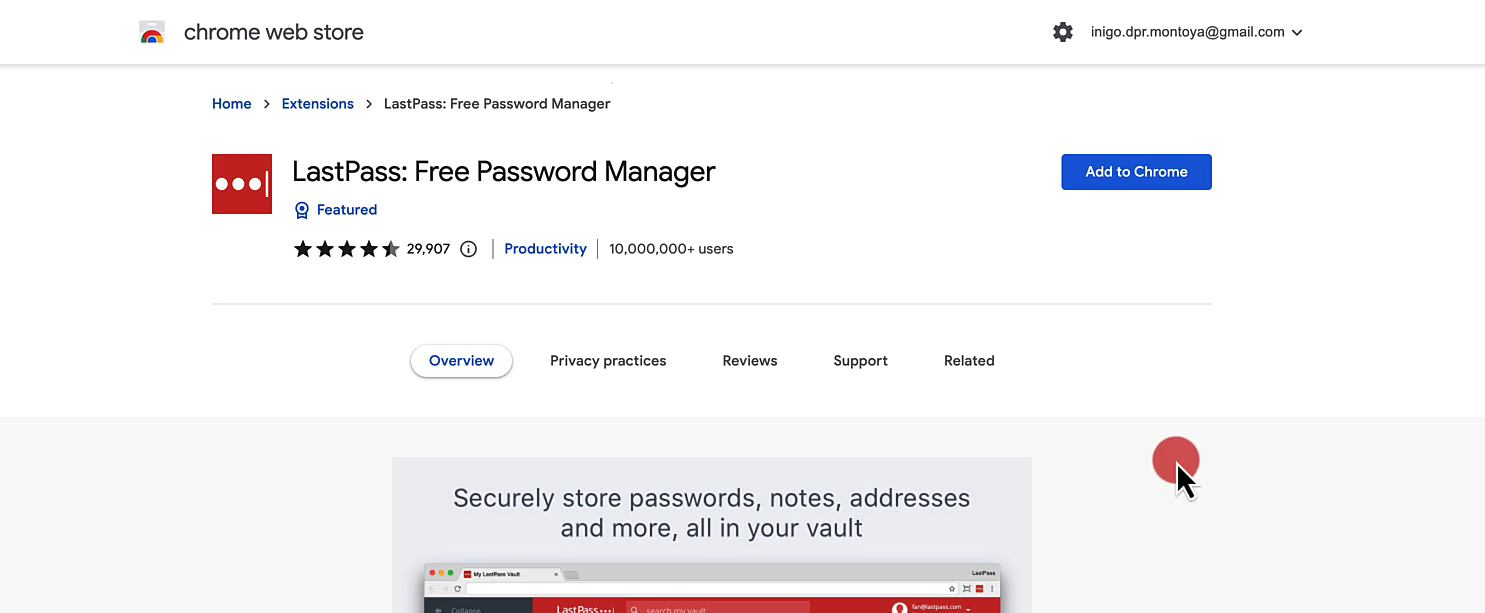Click the red LastPass extension logo

point(242,184)
